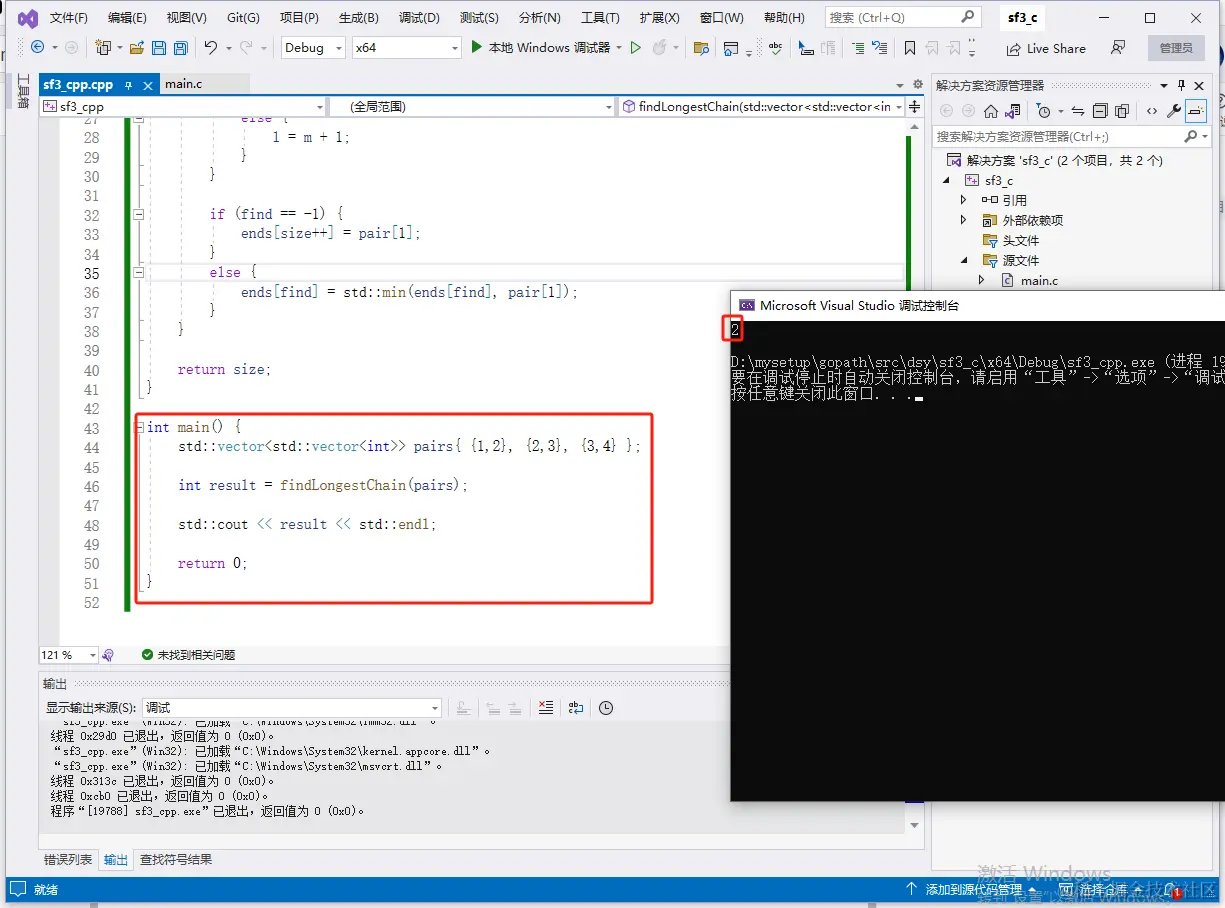Click the split editor icon beside function dropdown
The image size is (1225, 908).
pos(915,106)
